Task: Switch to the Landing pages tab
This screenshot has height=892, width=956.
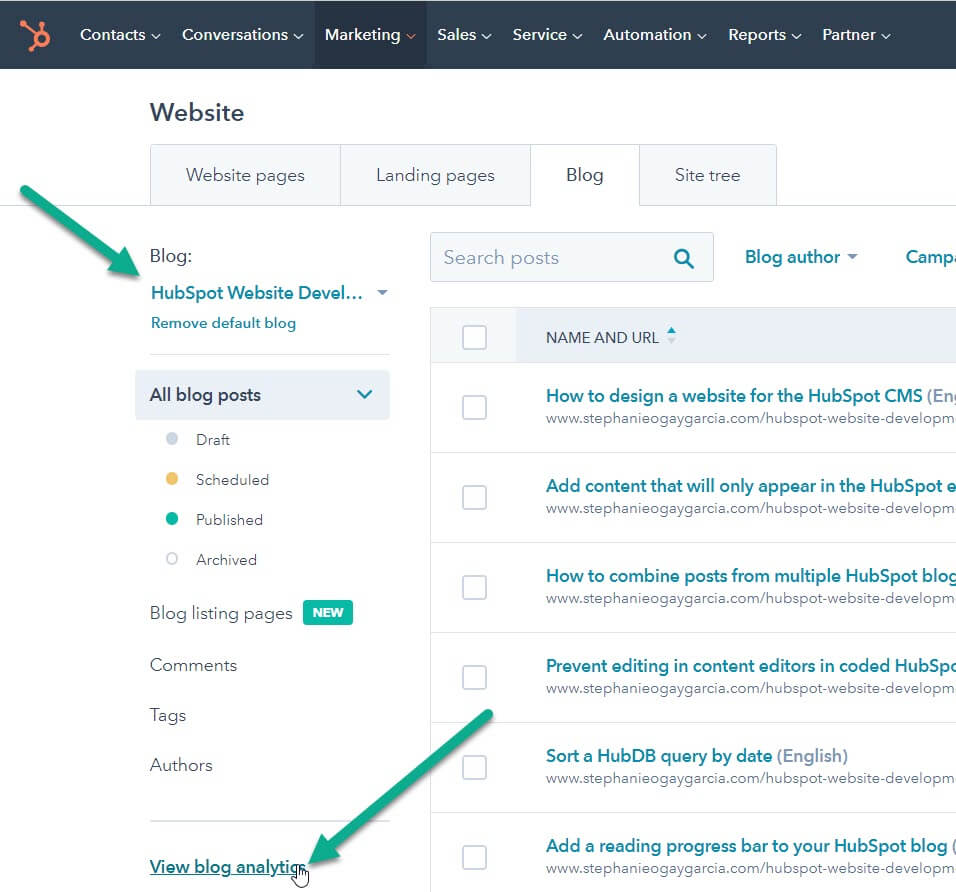Action: (x=435, y=175)
